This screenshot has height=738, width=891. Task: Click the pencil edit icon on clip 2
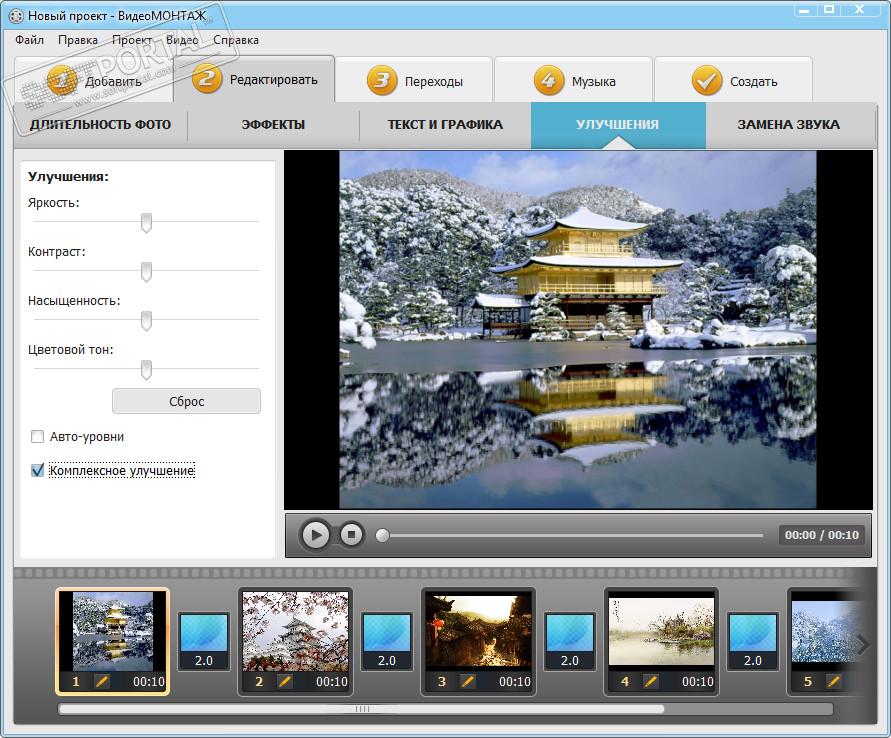pyautogui.click(x=285, y=681)
